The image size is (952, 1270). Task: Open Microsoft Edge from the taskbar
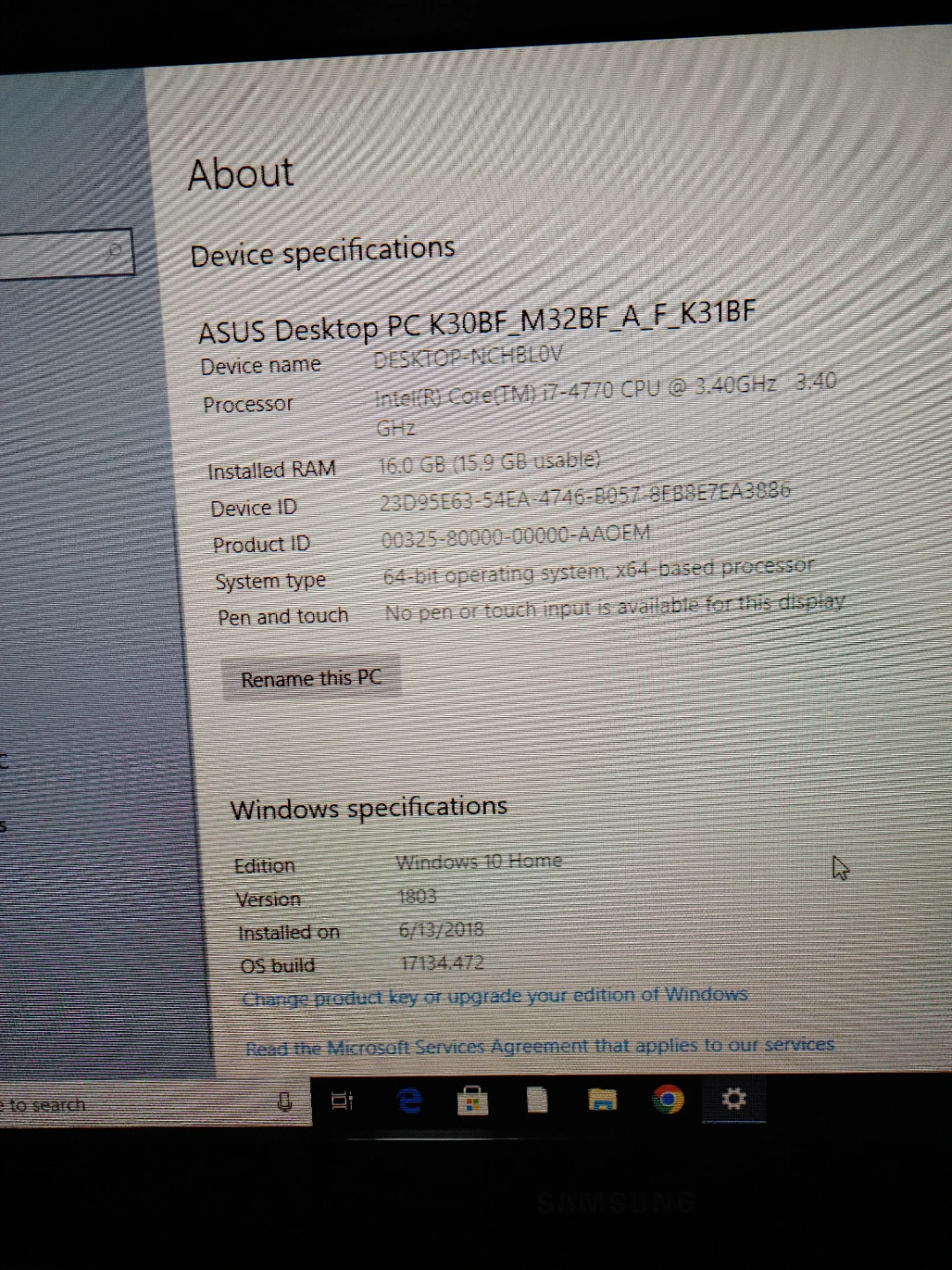[410, 1100]
